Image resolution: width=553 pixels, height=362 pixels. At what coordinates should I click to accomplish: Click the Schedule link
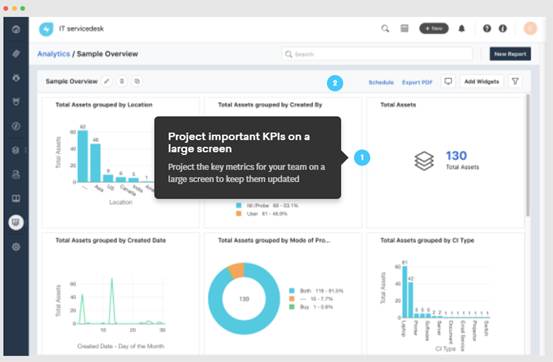381,82
